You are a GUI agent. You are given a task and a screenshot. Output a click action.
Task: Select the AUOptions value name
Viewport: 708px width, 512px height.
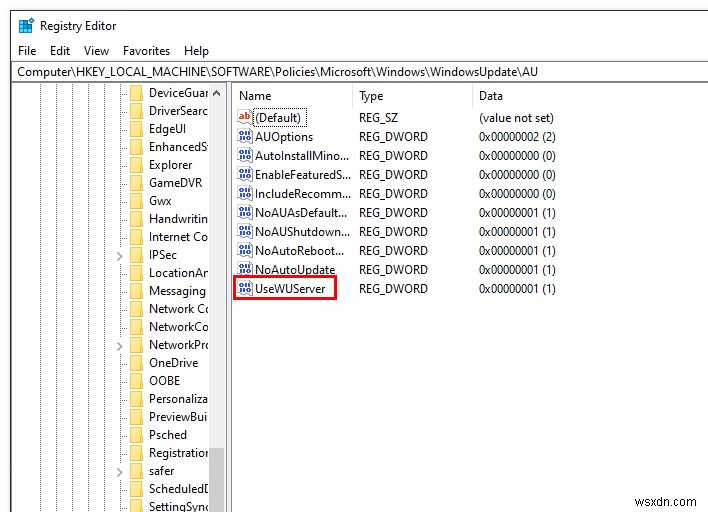(284, 137)
